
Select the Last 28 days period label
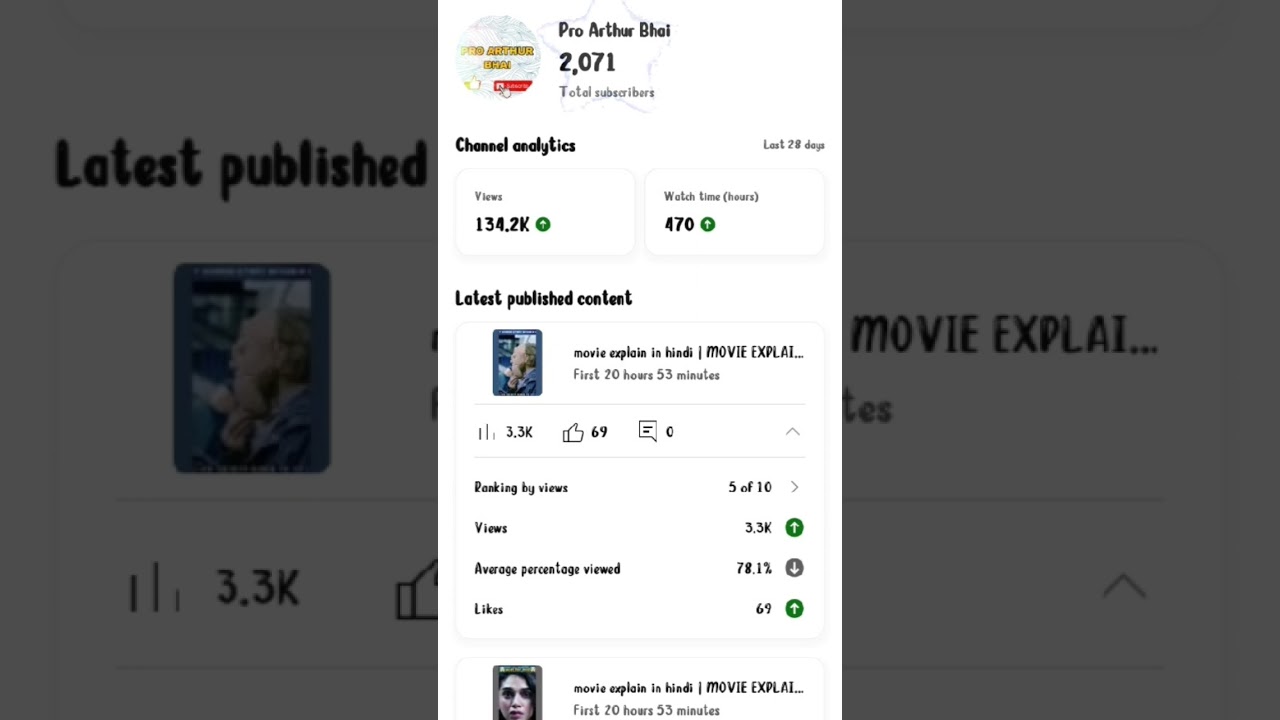tap(794, 145)
